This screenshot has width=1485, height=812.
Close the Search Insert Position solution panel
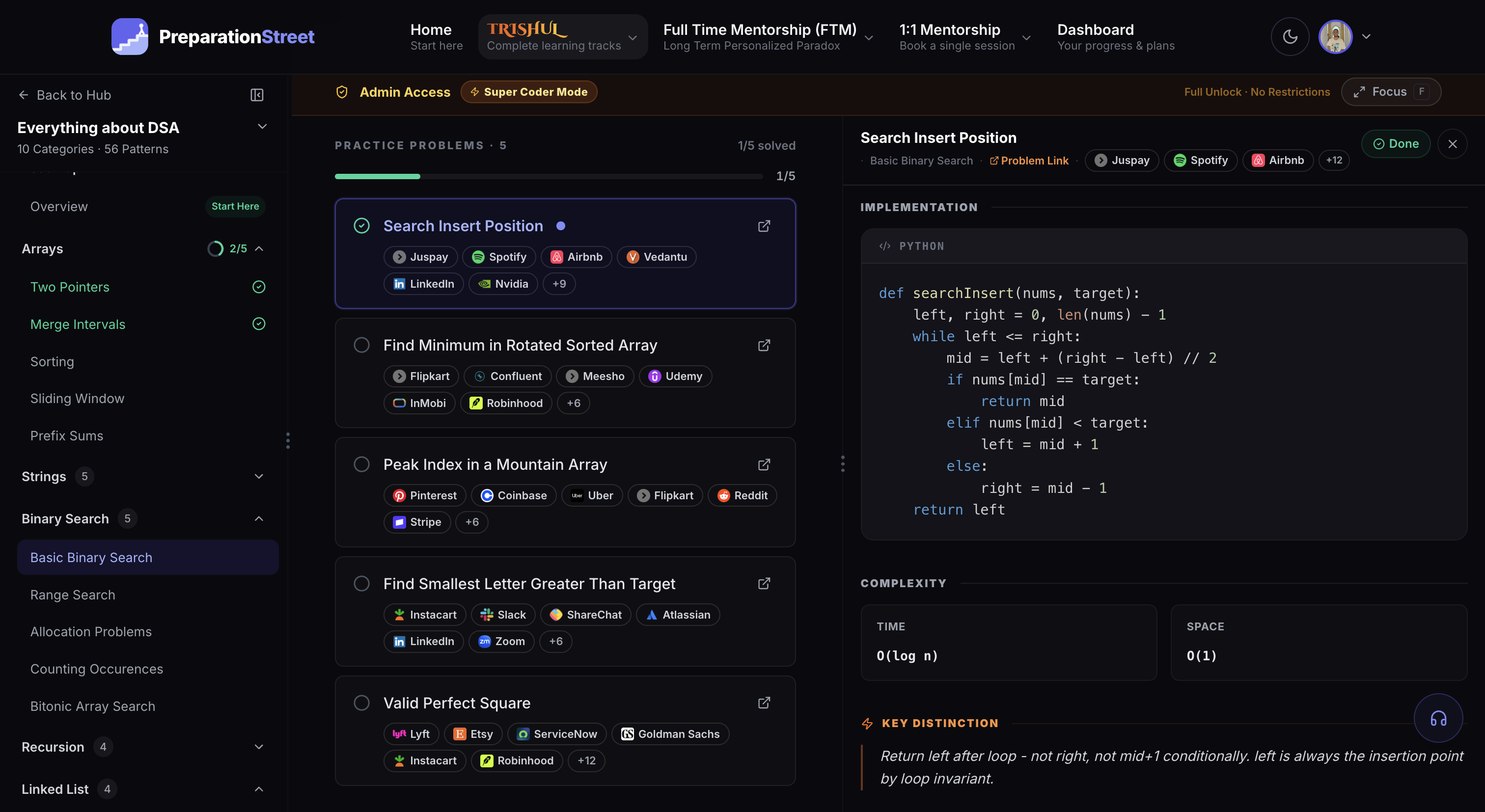[x=1452, y=143]
